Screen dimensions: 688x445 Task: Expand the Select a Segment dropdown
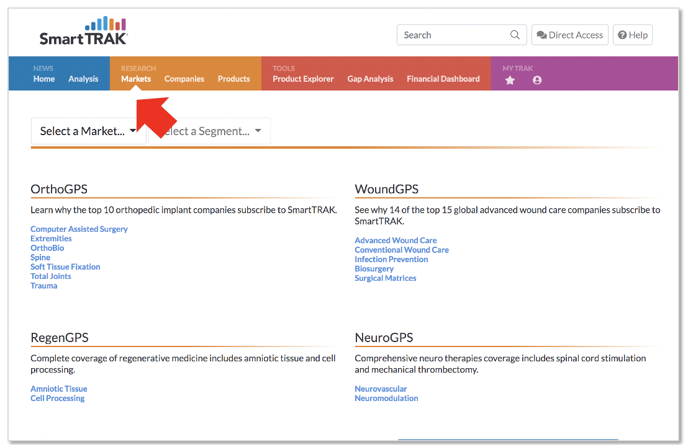[x=210, y=131]
